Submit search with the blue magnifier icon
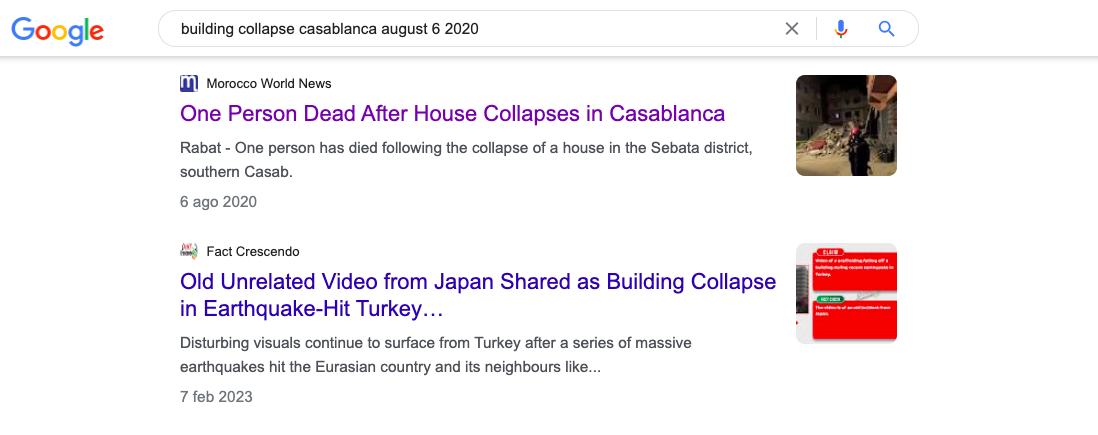This screenshot has height=435, width=1098. (887, 29)
